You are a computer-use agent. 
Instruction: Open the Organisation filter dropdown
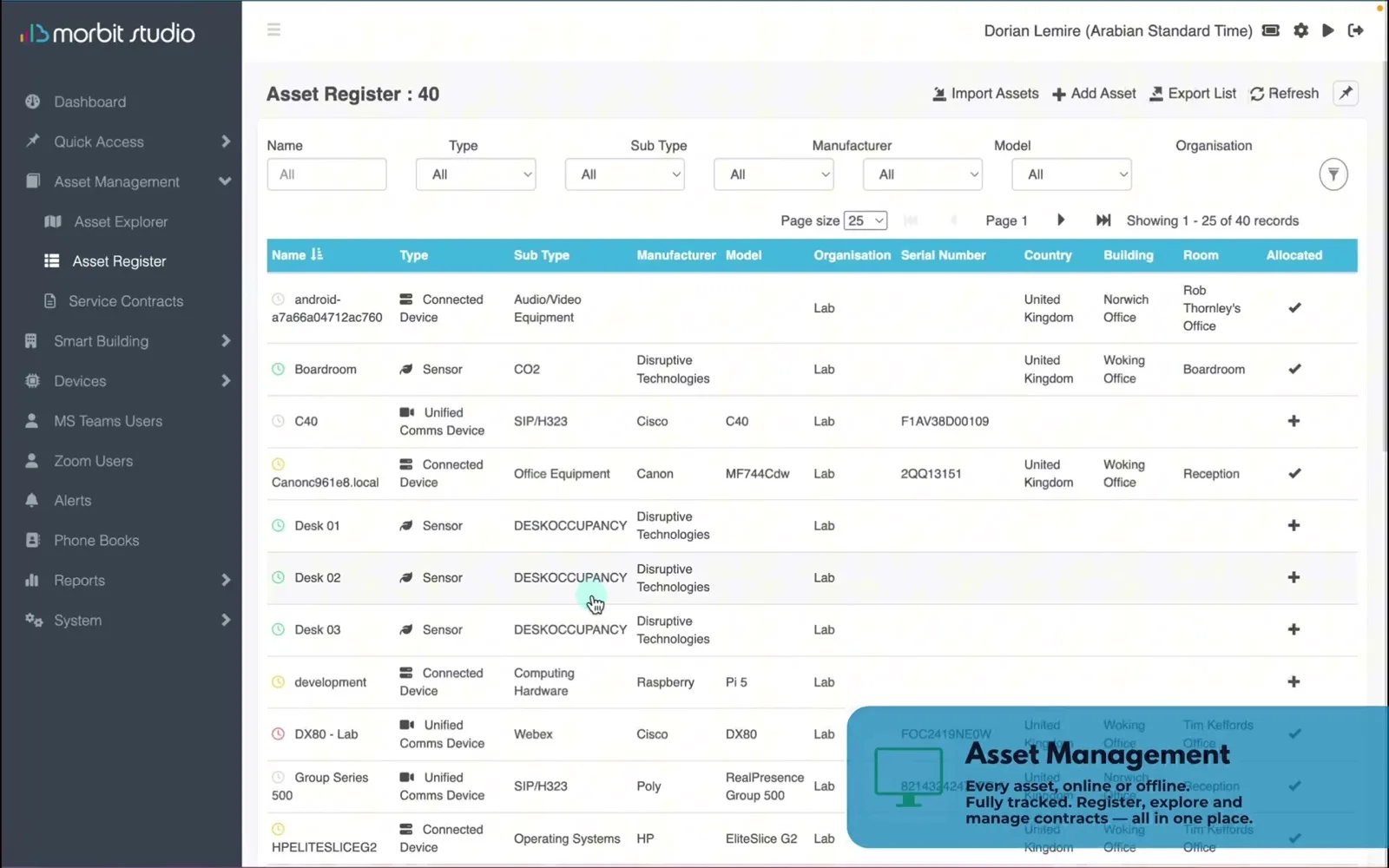click(1072, 174)
